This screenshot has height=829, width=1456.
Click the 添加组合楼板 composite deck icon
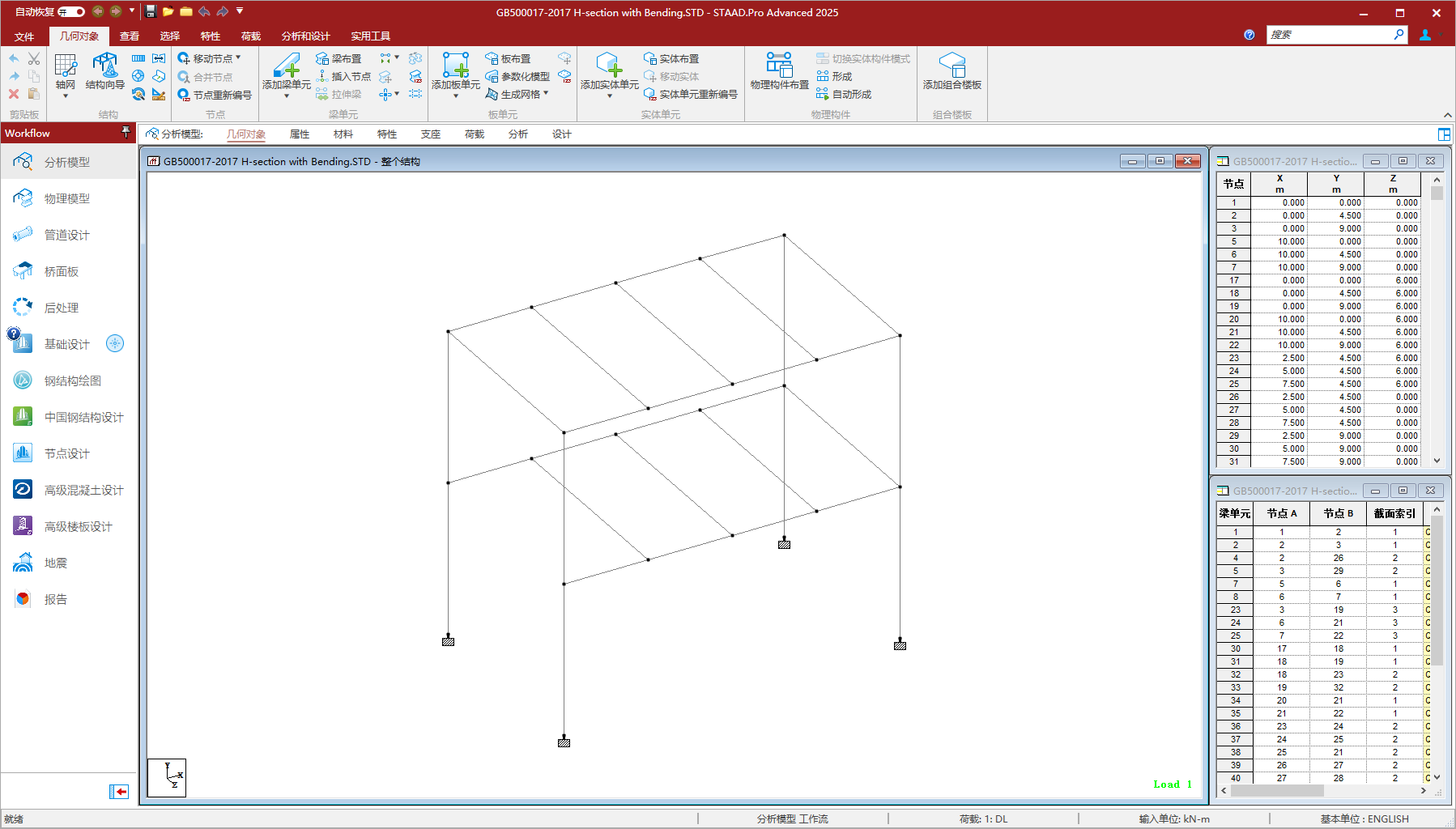tap(952, 71)
